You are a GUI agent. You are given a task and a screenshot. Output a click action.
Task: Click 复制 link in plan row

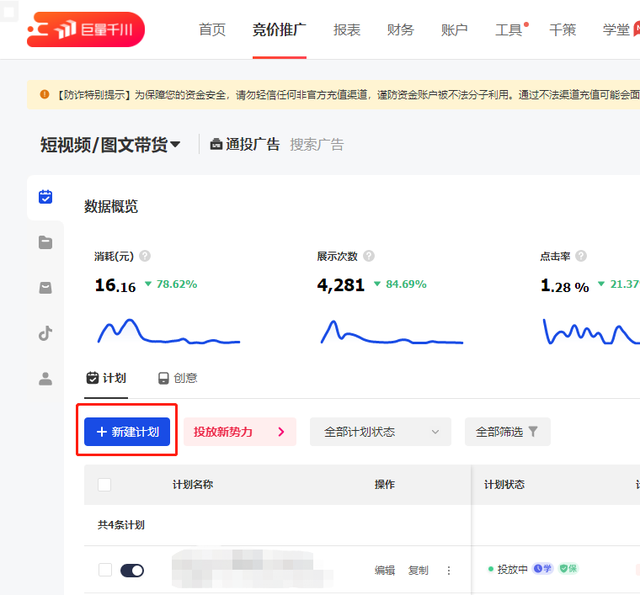418,570
